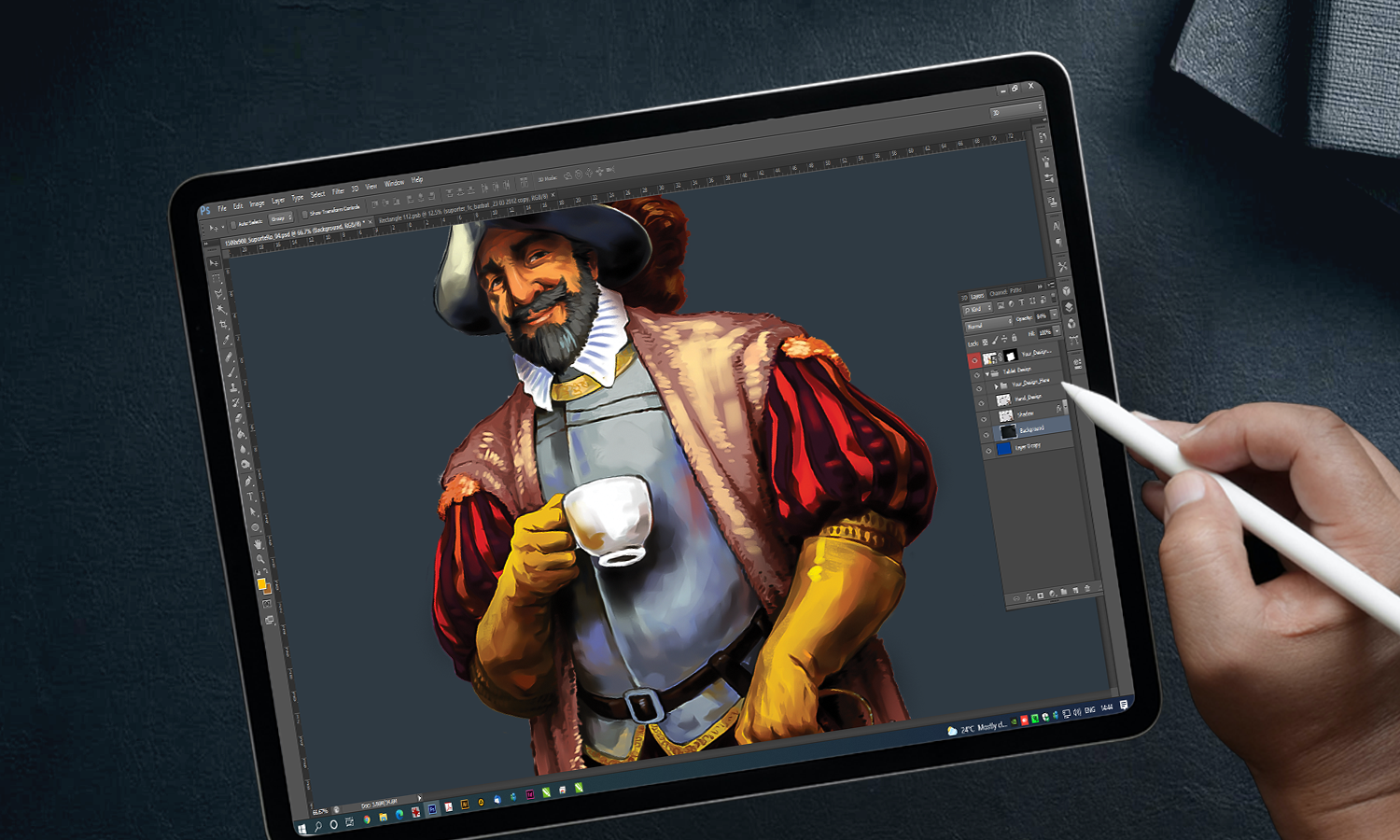Switch to Rectangle 112.psb document tab
Screen dimensions: 1400x840
click(466, 207)
